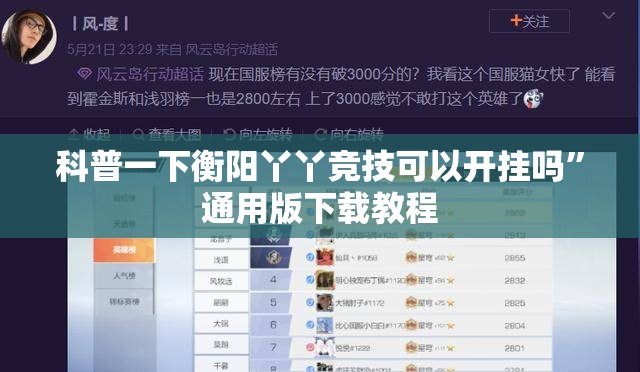Click the rank medal badge in the 2913 row
Viewport: 640px width, 372px height.
272,235
